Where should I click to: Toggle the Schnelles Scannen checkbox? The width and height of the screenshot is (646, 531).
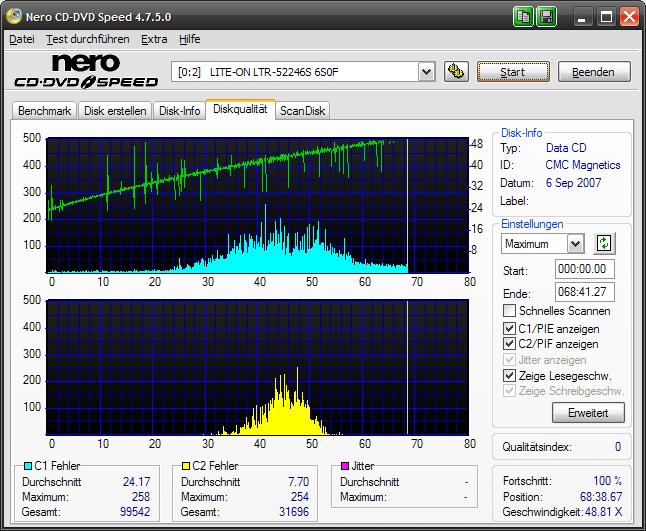point(509,310)
